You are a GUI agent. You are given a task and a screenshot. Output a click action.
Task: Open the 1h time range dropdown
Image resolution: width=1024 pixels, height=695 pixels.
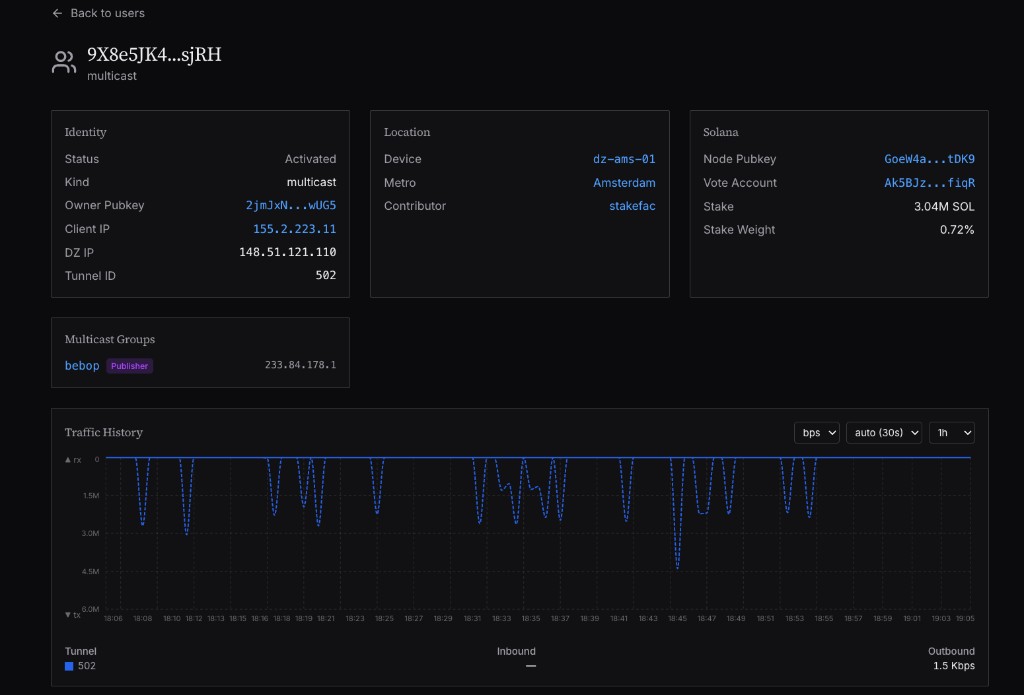pos(951,432)
